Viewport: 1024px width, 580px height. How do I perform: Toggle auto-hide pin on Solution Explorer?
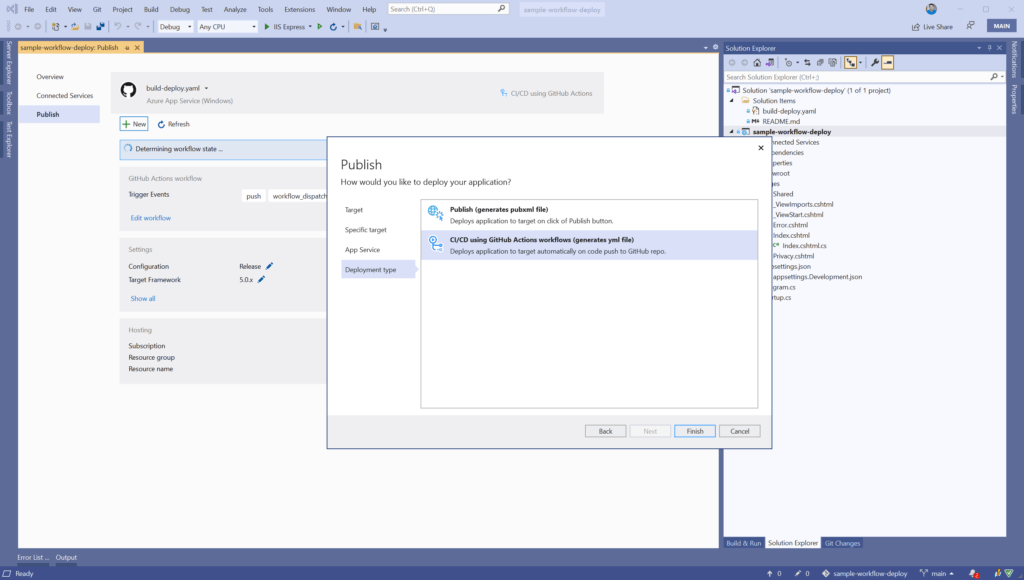[x=990, y=47]
